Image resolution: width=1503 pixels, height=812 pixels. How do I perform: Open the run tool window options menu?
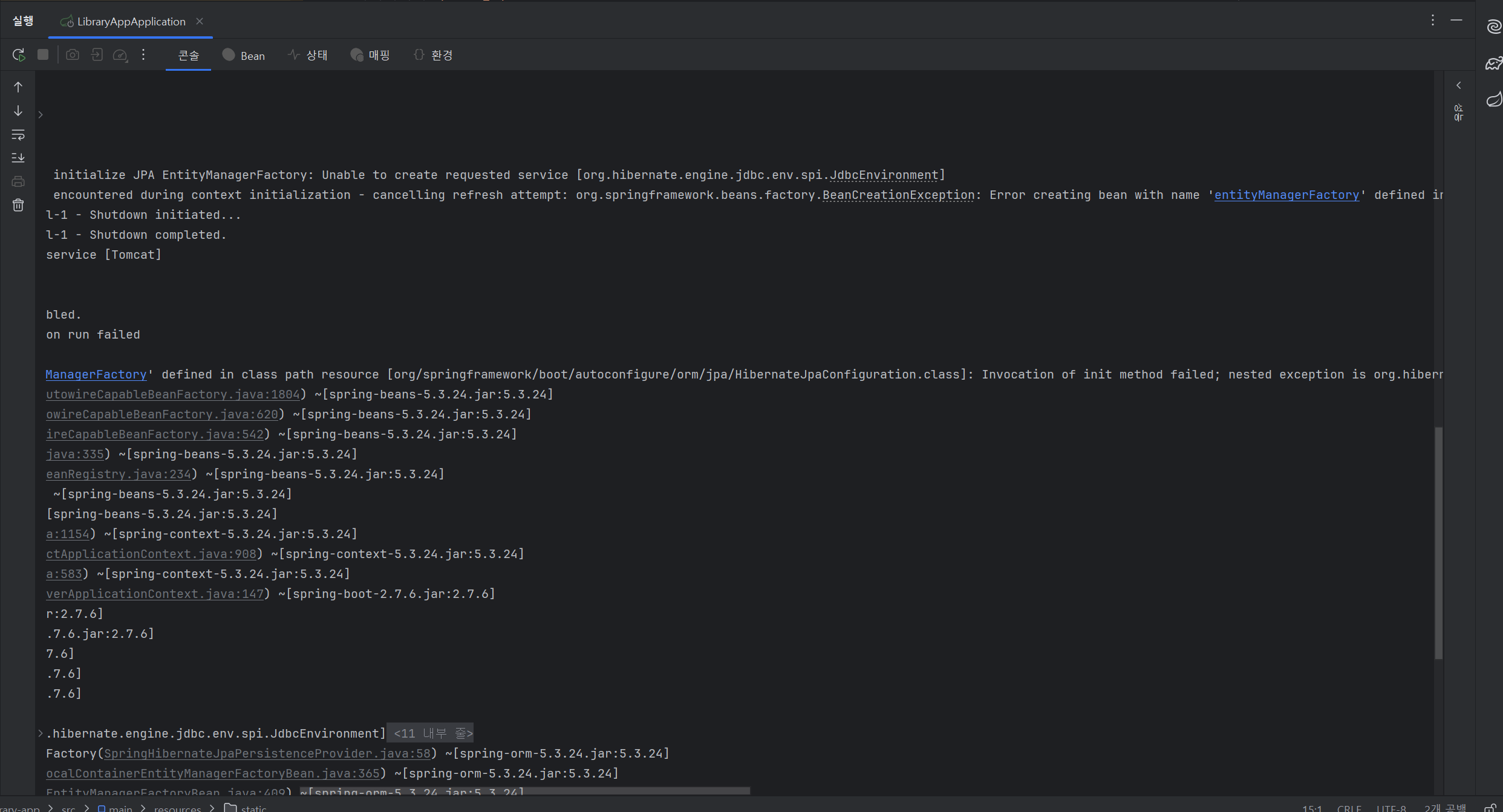point(1432,21)
